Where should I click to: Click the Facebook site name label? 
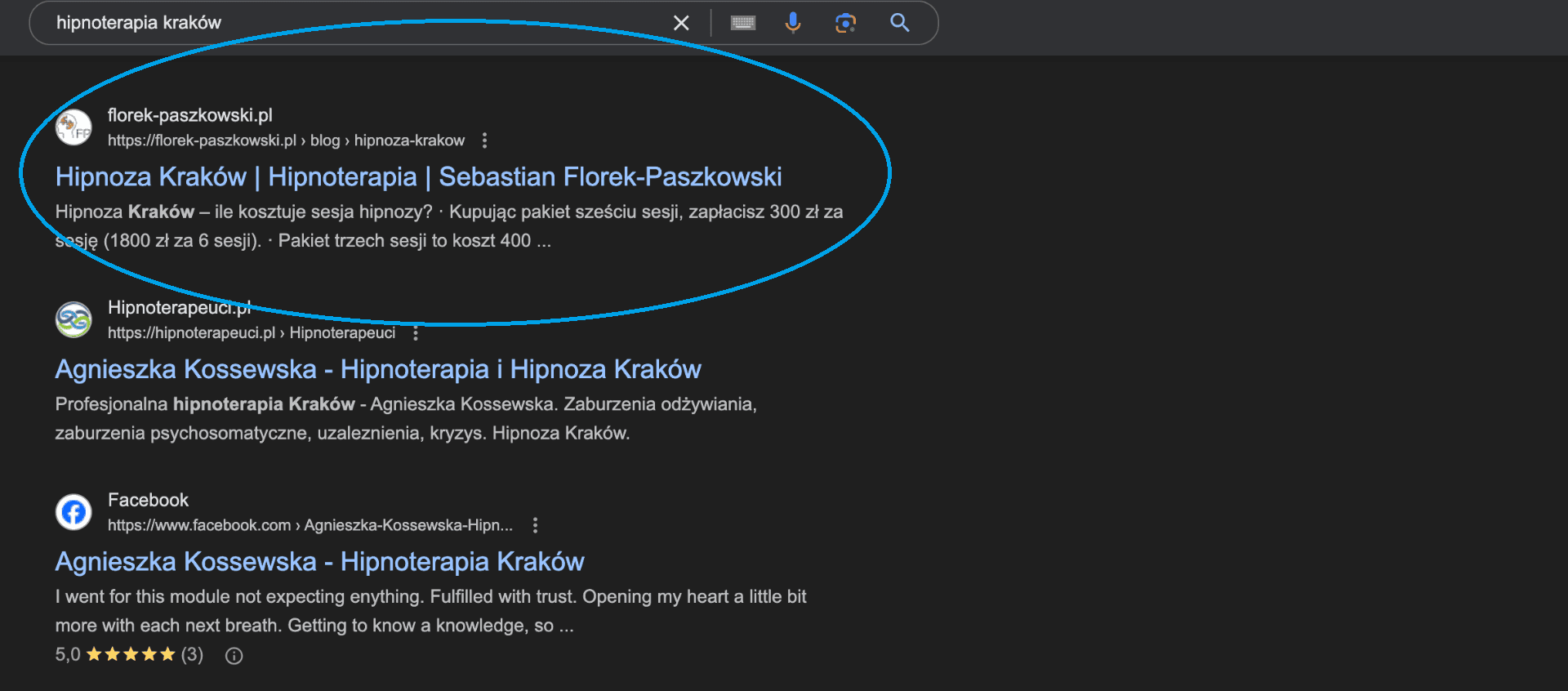148,500
